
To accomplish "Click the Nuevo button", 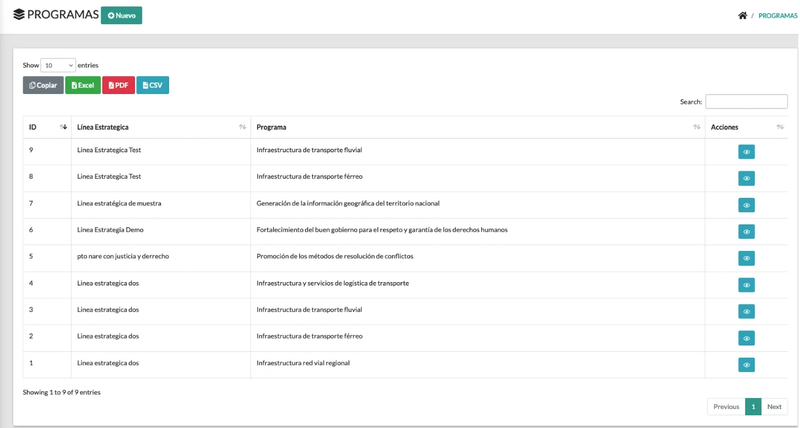I will 121,15.
